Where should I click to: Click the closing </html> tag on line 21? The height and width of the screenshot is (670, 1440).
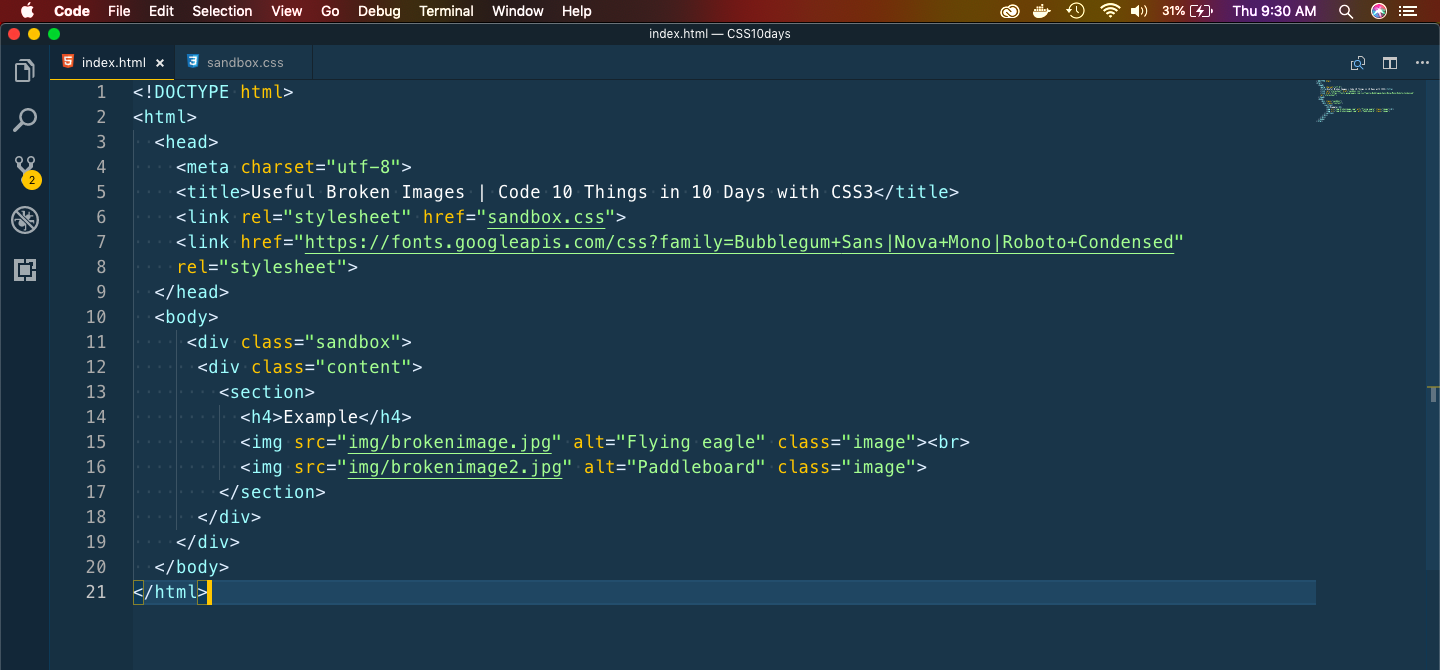(x=171, y=592)
